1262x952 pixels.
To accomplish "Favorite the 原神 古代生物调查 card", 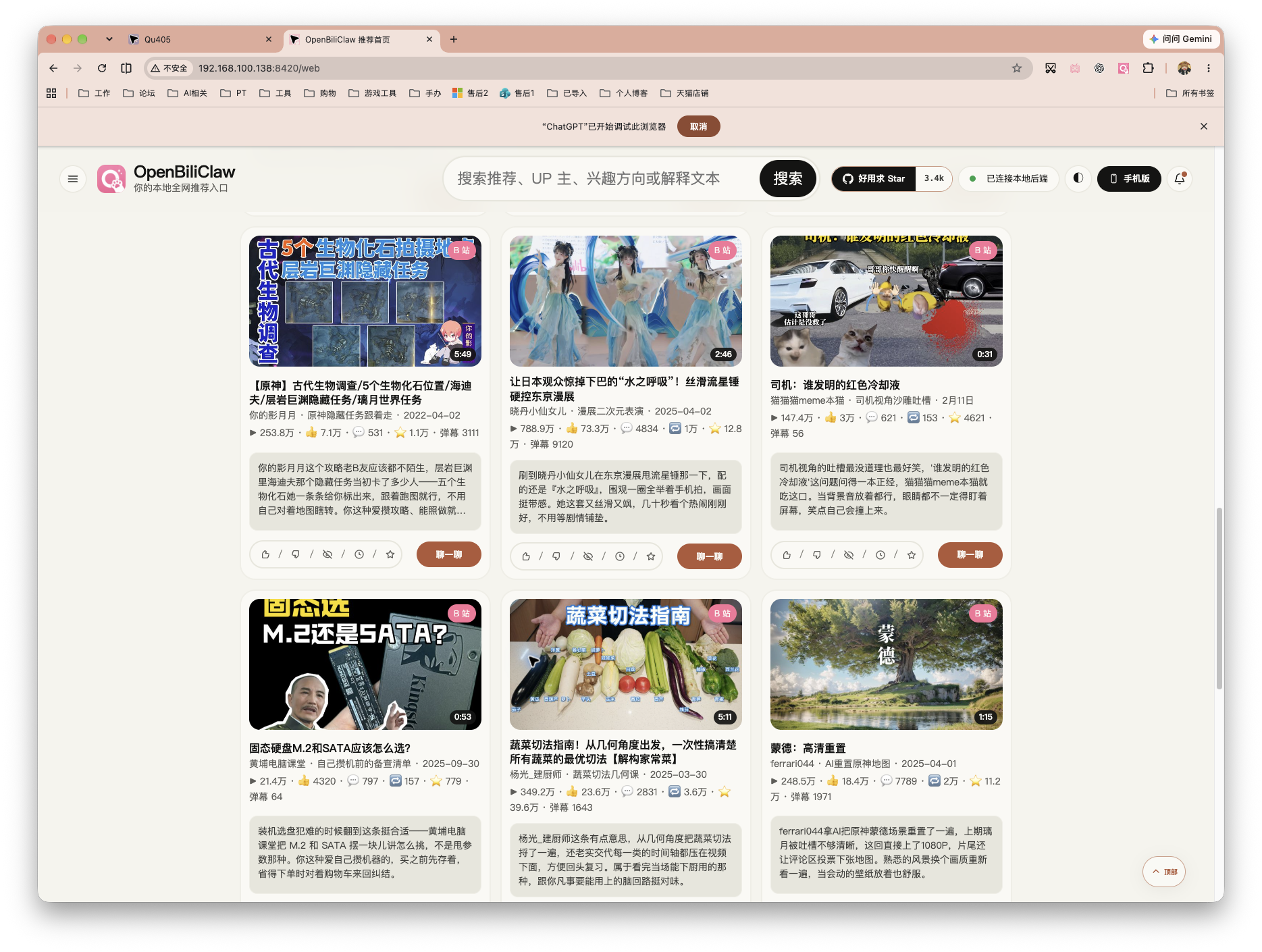I will [x=390, y=554].
